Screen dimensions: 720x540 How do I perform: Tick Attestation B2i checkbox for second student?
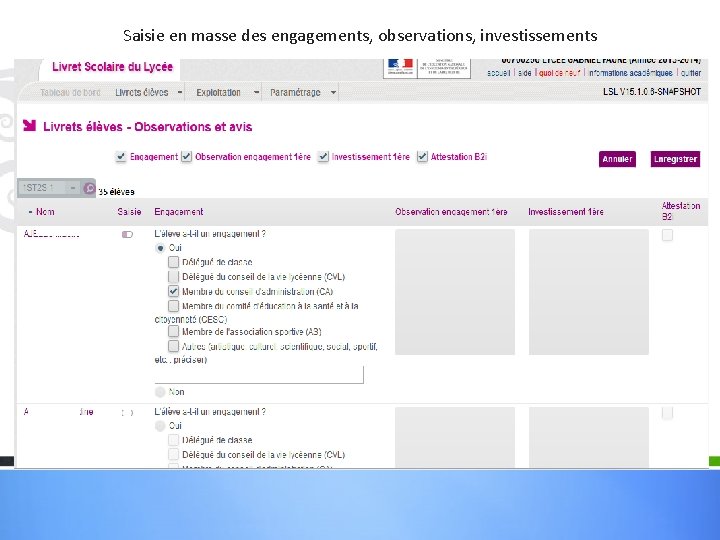click(667, 413)
